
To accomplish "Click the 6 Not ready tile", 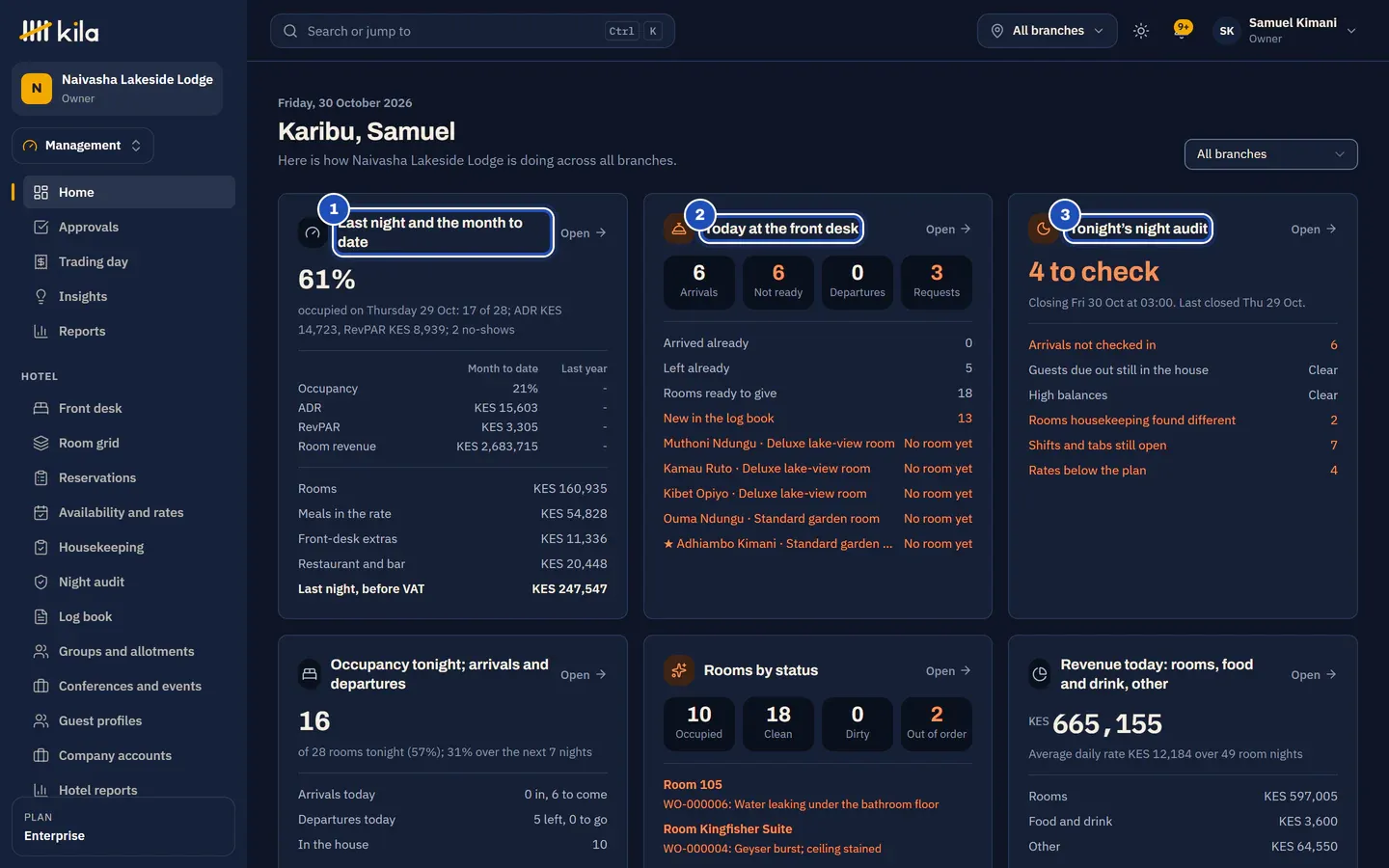I will coord(778,282).
